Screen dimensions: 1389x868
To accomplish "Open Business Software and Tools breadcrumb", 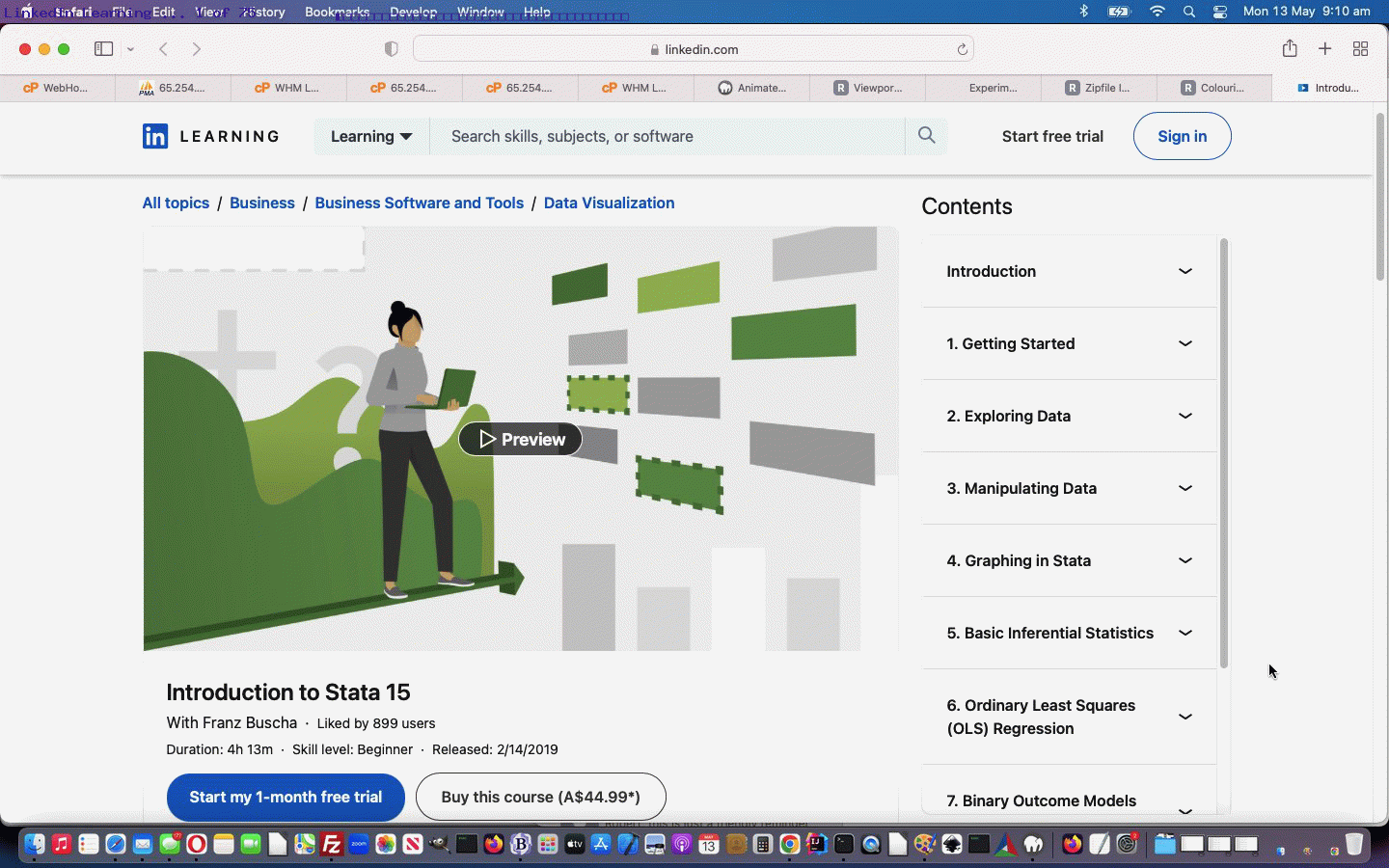I will (419, 203).
